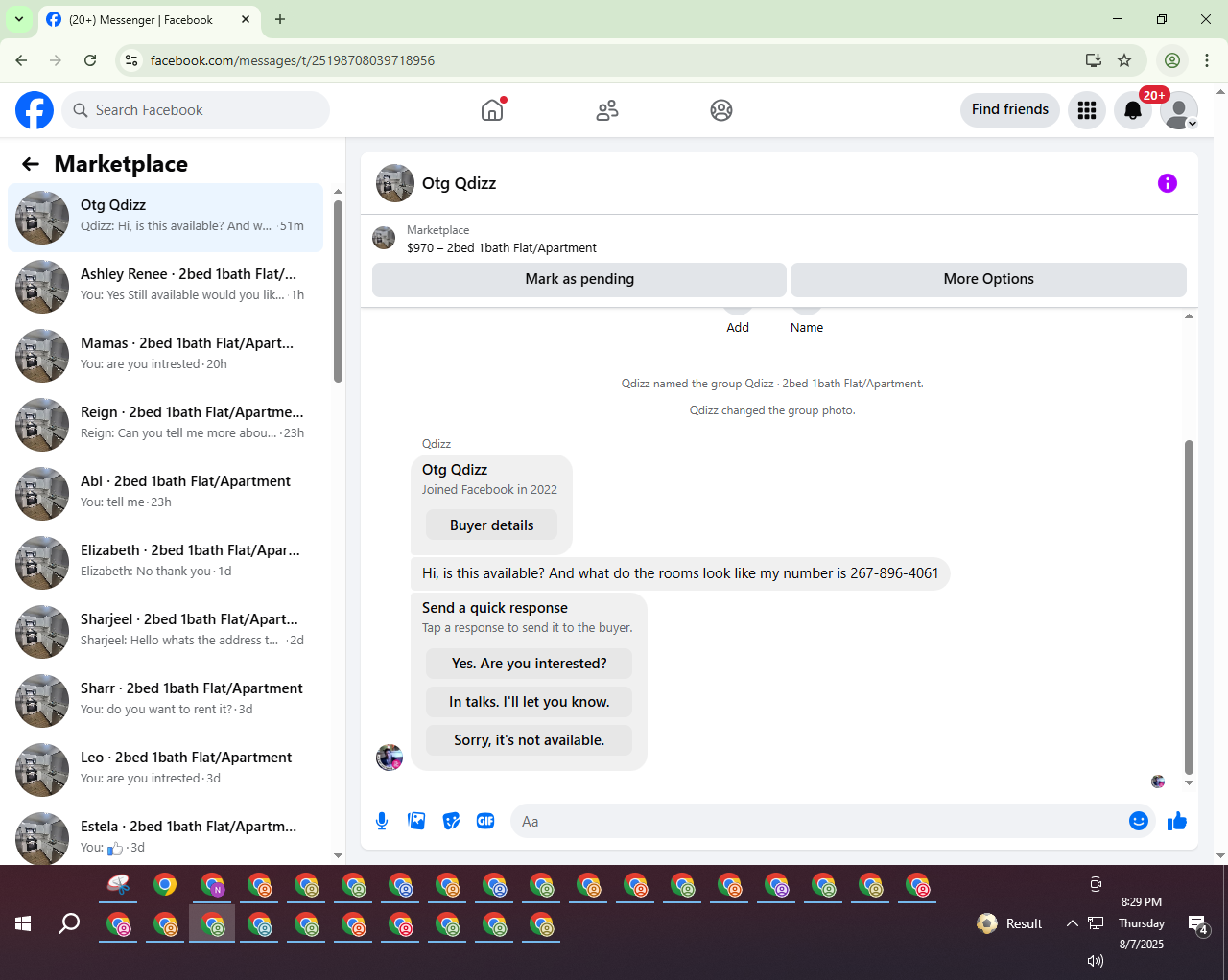Open the $970 2bed 1bath listing link
1228x980 pixels.
[501, 247]
